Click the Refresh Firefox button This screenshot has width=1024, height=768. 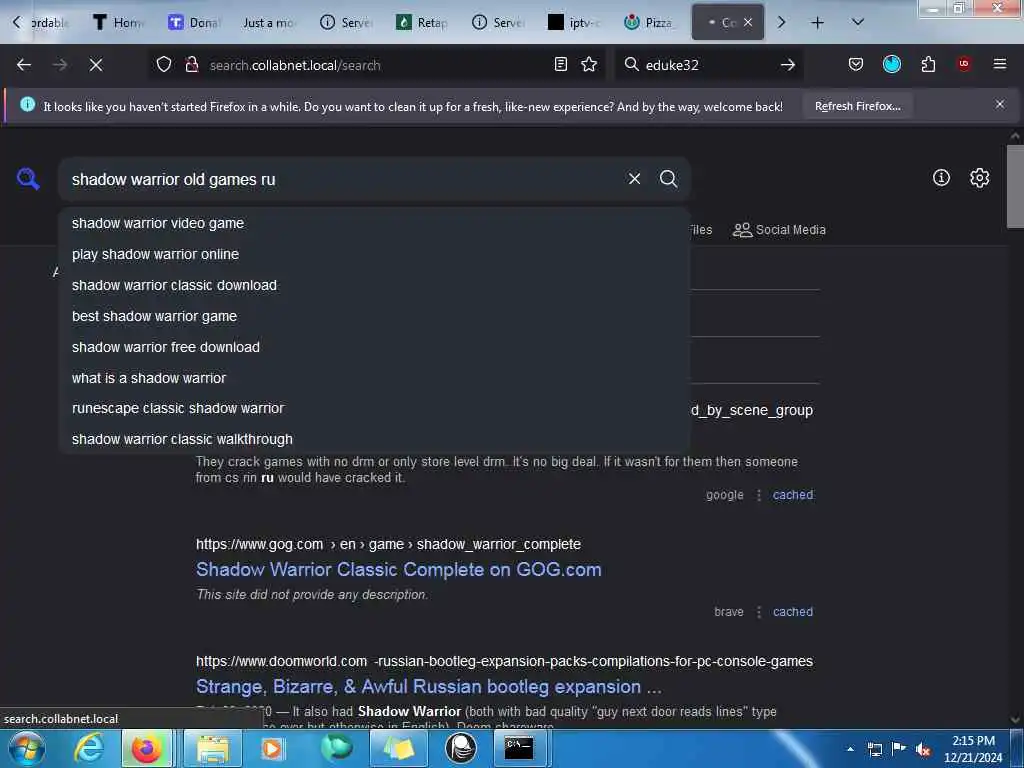pos(857,106)
